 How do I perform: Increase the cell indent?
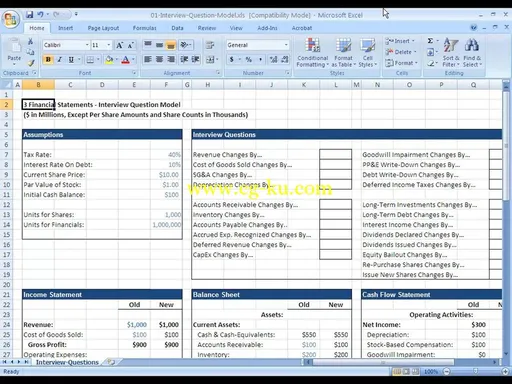[195, 59]
